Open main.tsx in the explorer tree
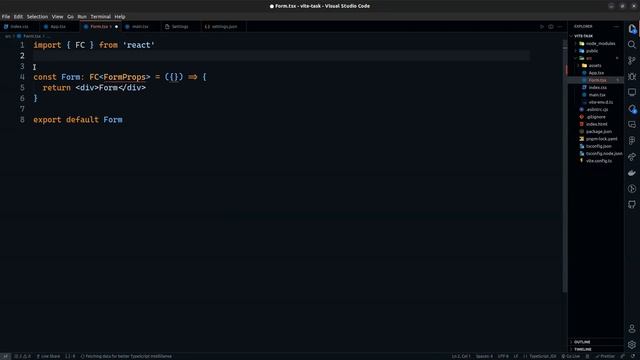Viewport: 640px width, 360px height. [x=596, y=95]
